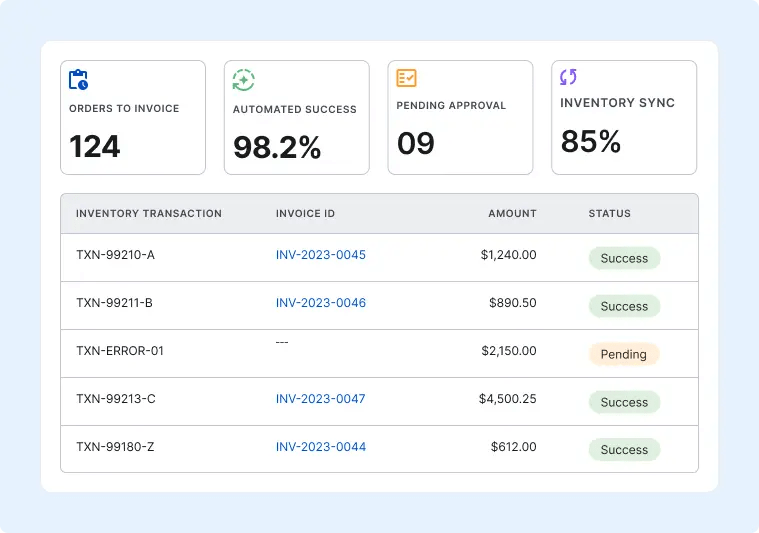The height and width of the screenshot is (533, 759).
Task: Click the green automated success sparkle icon
Action: 243,80
